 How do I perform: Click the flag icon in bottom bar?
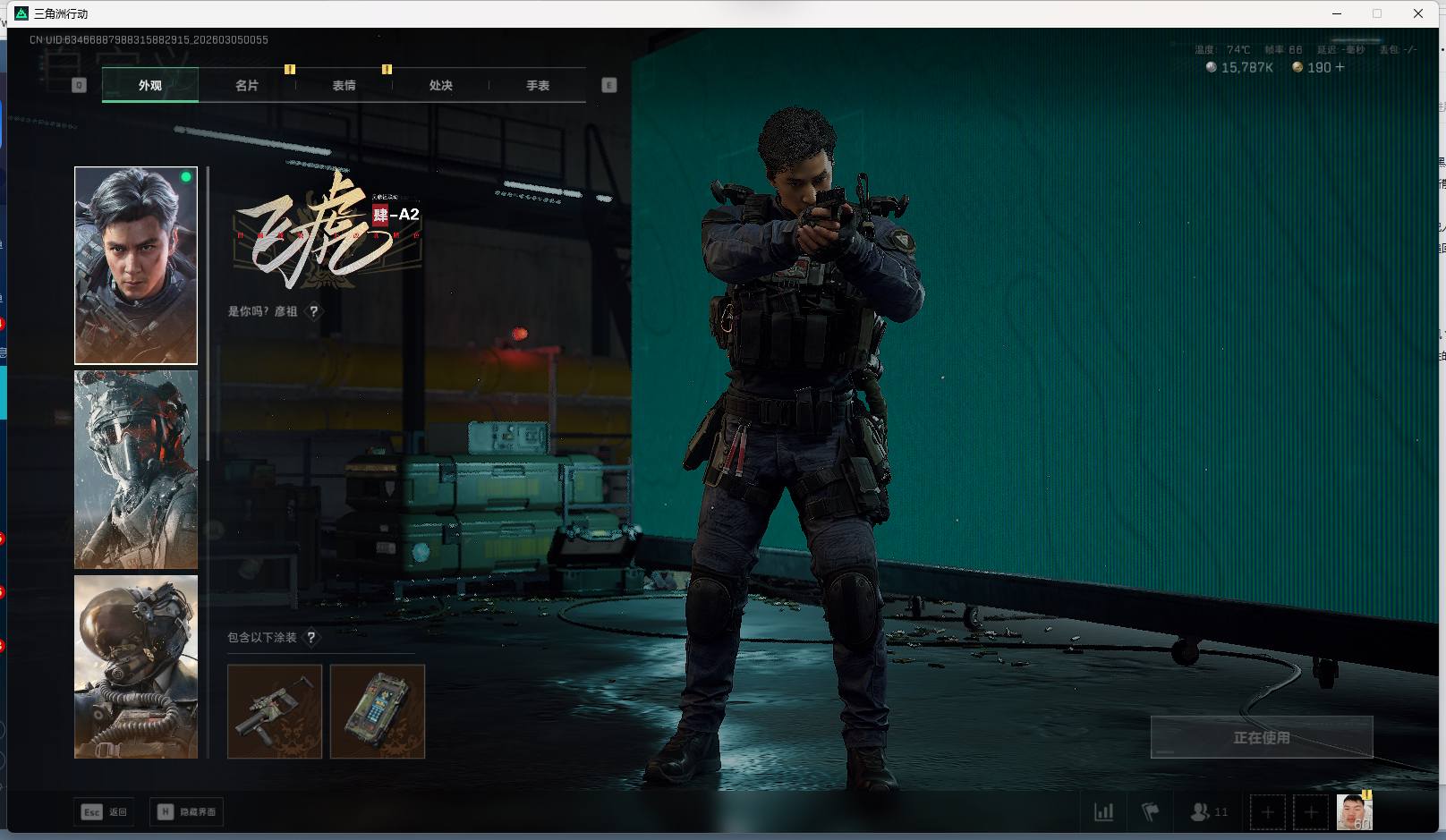click(1151, 812)
